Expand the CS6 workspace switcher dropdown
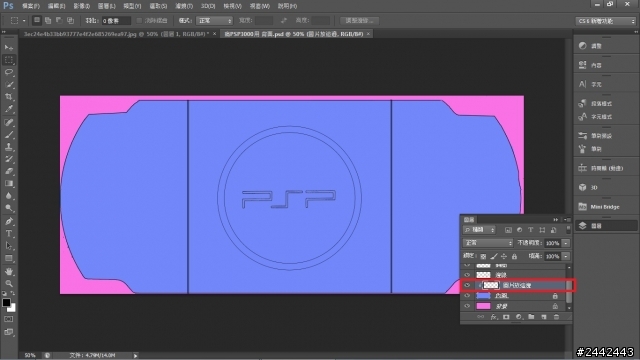The image size is (640, 360). pos(606,21)
